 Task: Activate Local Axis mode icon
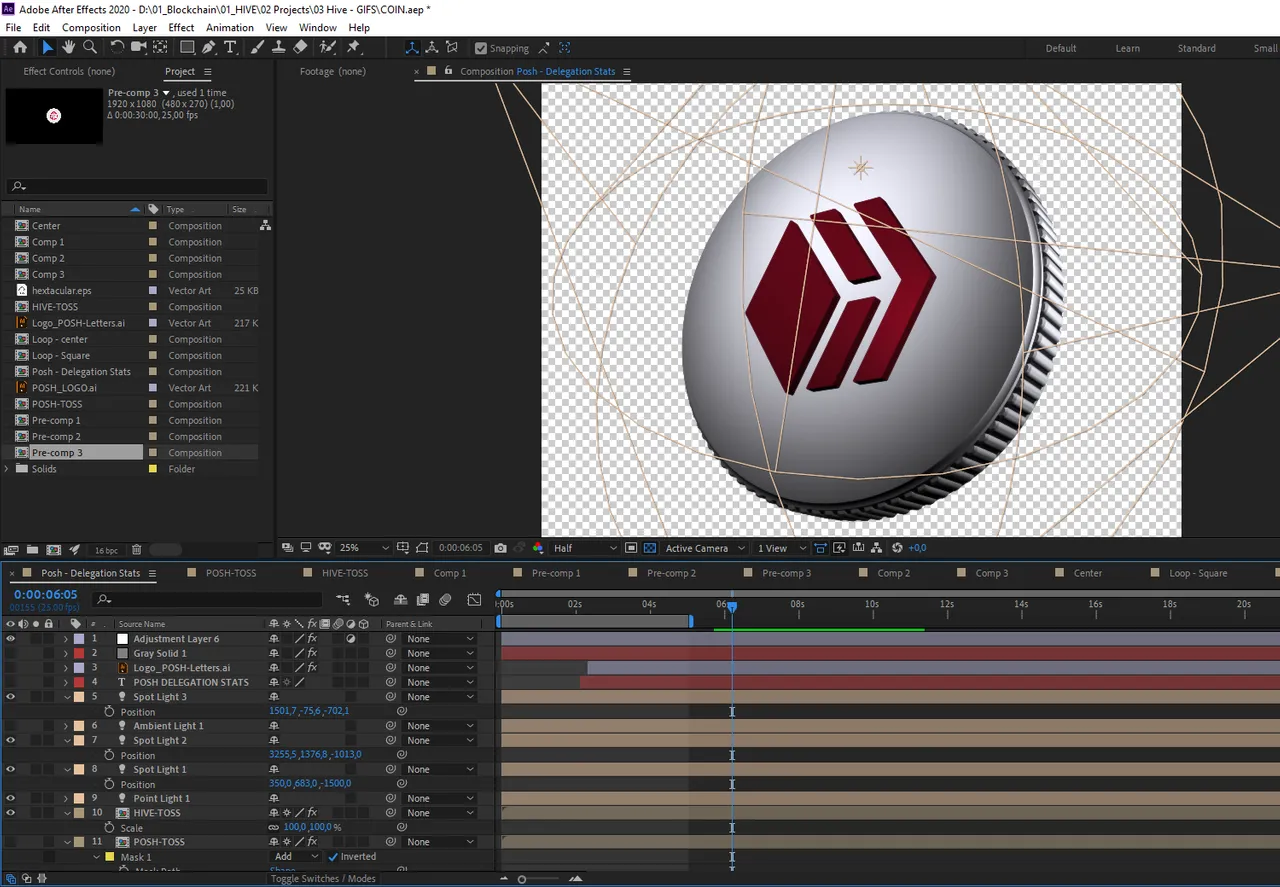click(x=412, y=47)
